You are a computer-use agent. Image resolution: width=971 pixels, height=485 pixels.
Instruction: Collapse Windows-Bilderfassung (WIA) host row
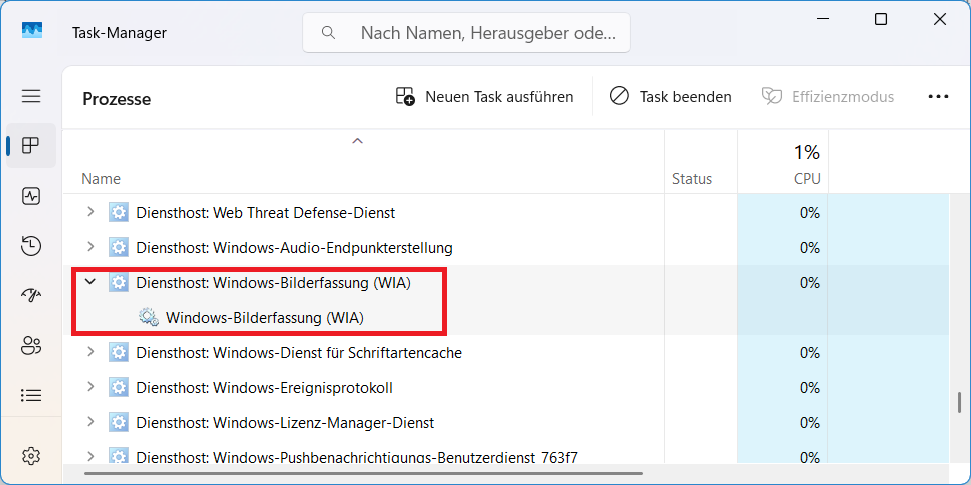point(91,282)
